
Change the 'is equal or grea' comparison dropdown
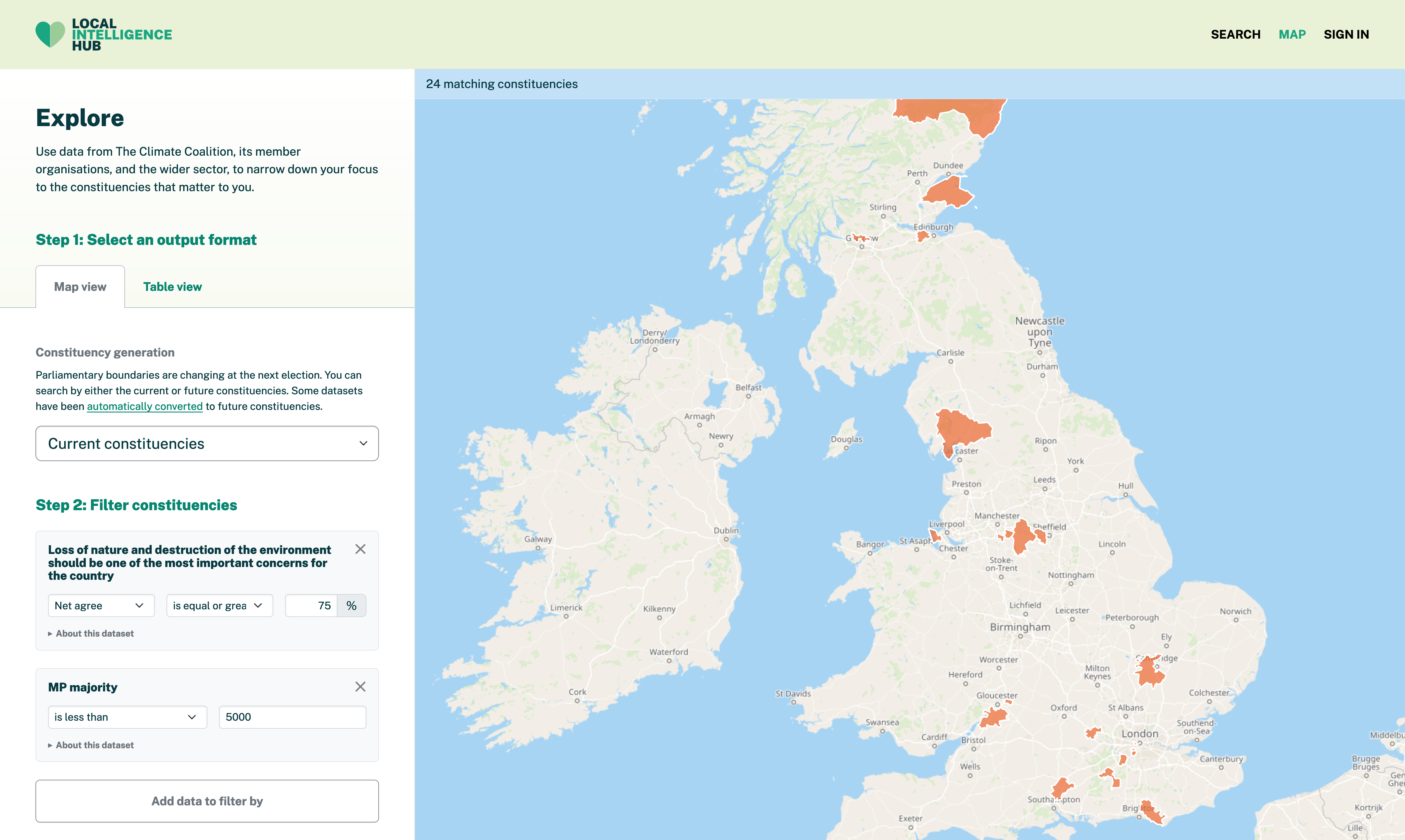tap(219, 605)
